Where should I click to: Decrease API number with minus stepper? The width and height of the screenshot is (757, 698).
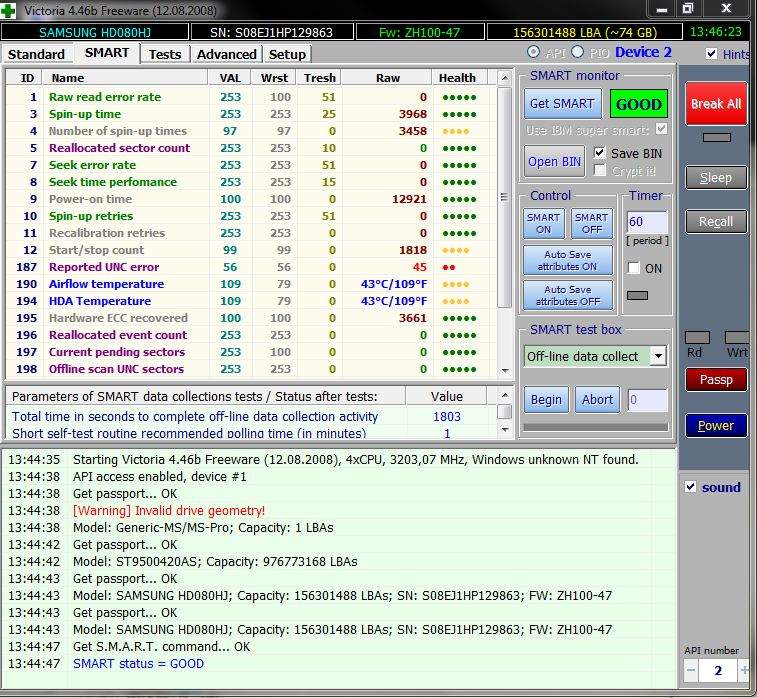point(691,670)
